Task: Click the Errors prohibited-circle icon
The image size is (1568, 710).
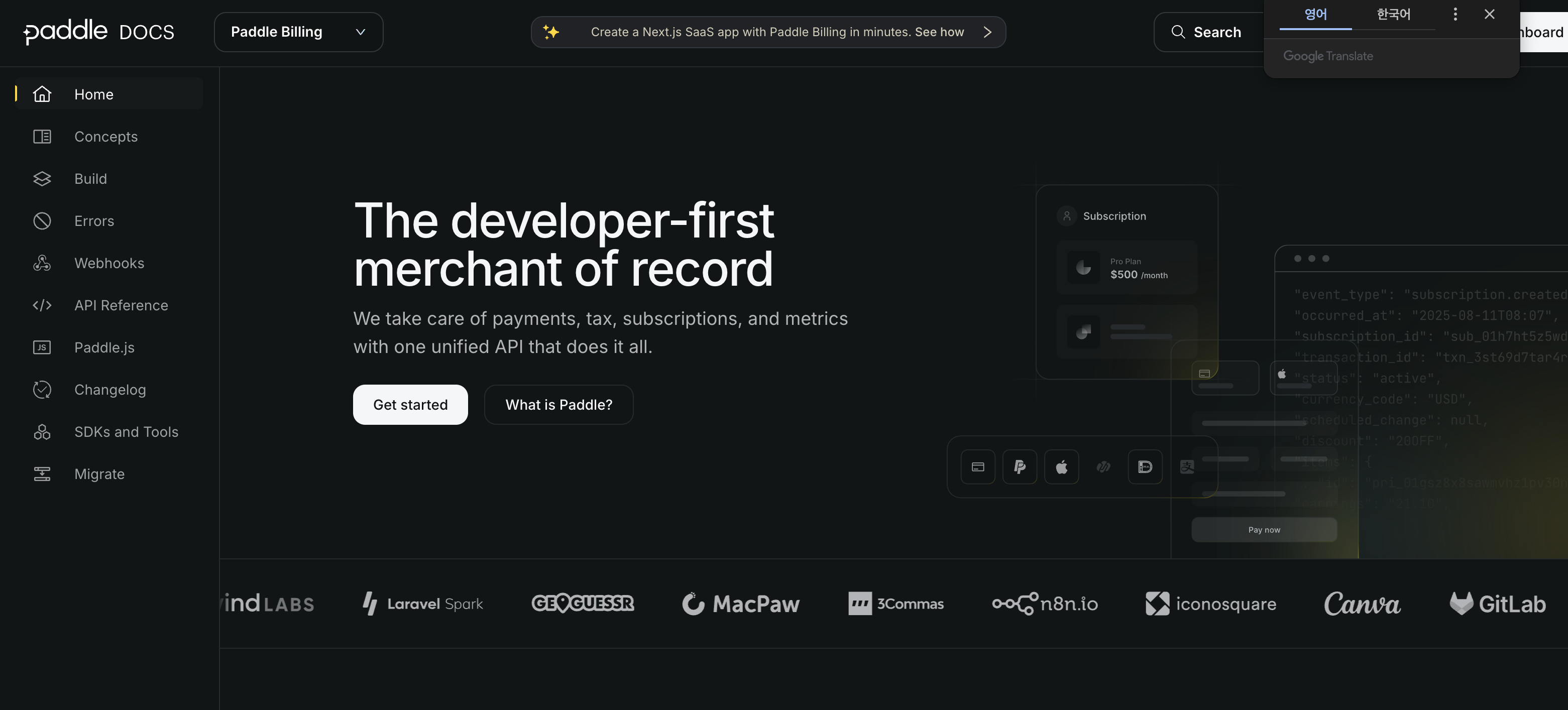Action: (x=42, y=221)
